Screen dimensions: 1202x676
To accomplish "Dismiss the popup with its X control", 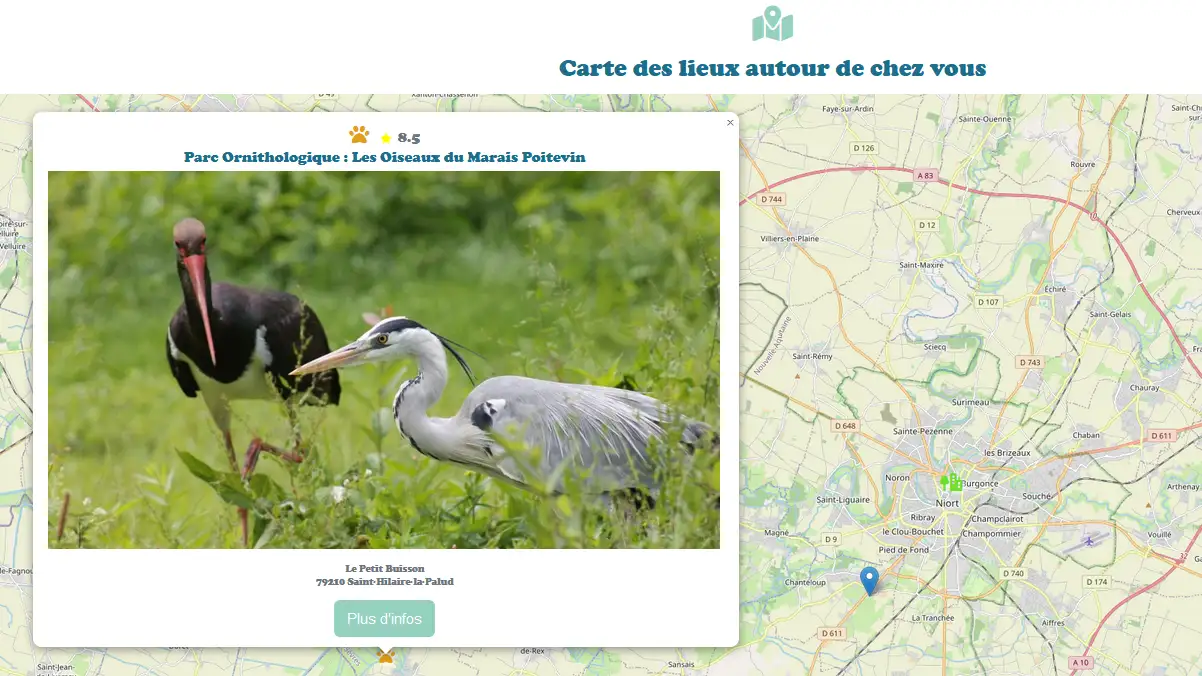I will (729, 122).
